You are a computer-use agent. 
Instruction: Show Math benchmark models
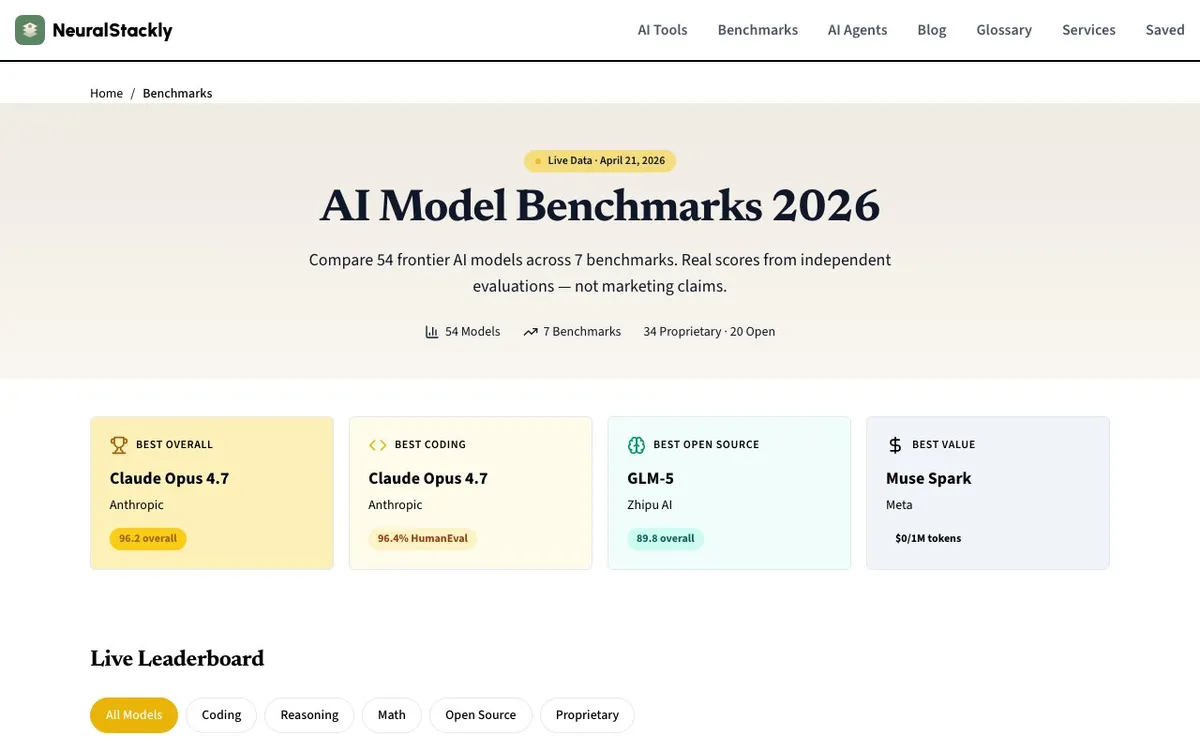tap(392, 715)
